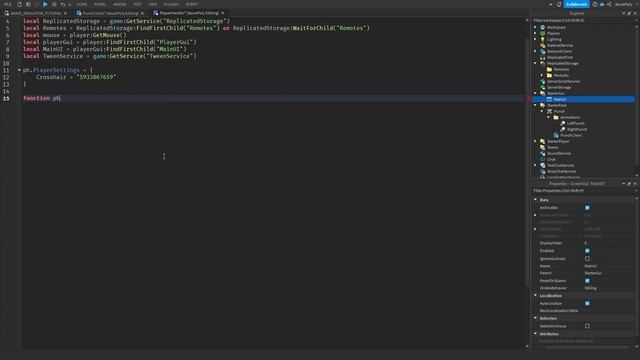Toggle the Enabled property checkbox
The width and height of the screenshot is (640, 360).
click(x=587, y=251)
